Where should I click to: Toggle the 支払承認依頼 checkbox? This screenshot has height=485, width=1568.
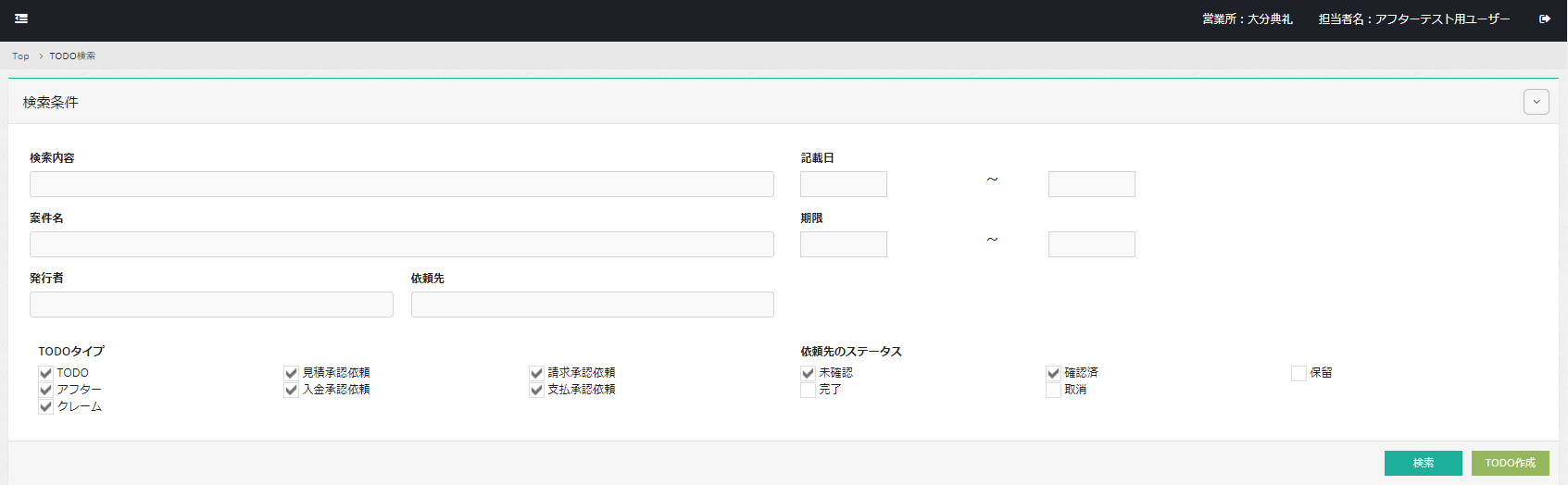click(536, 390)
